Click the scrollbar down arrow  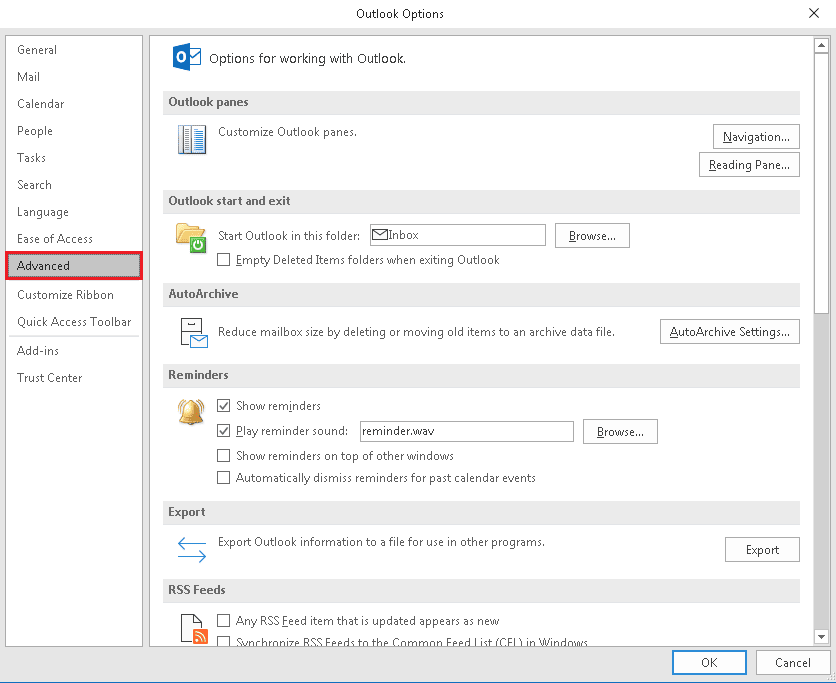point(821,636)
